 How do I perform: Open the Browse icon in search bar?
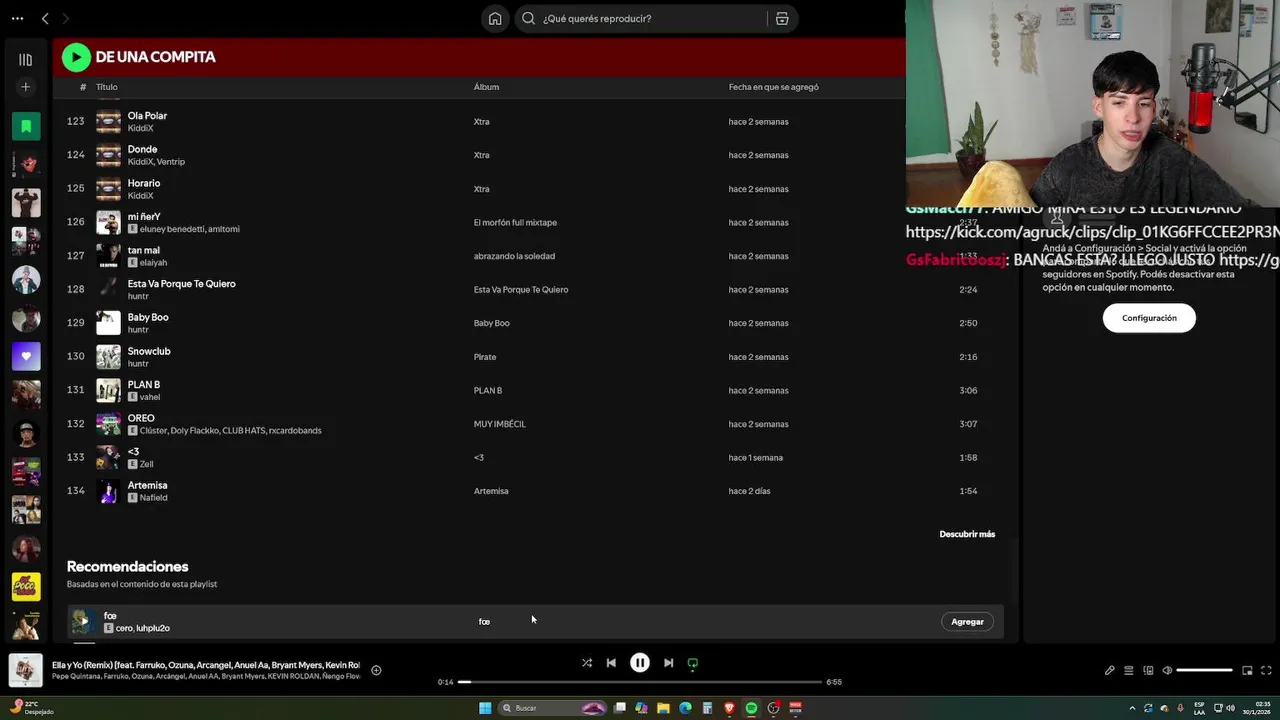[x=782, y=18]
